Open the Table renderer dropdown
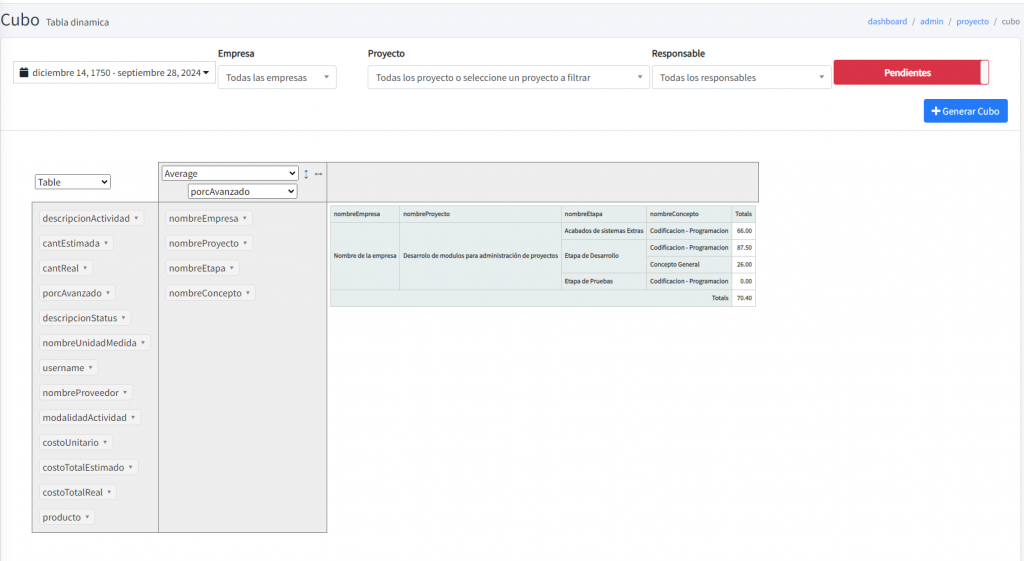This screenshot has width=1024, height=561. click(72, 182)
